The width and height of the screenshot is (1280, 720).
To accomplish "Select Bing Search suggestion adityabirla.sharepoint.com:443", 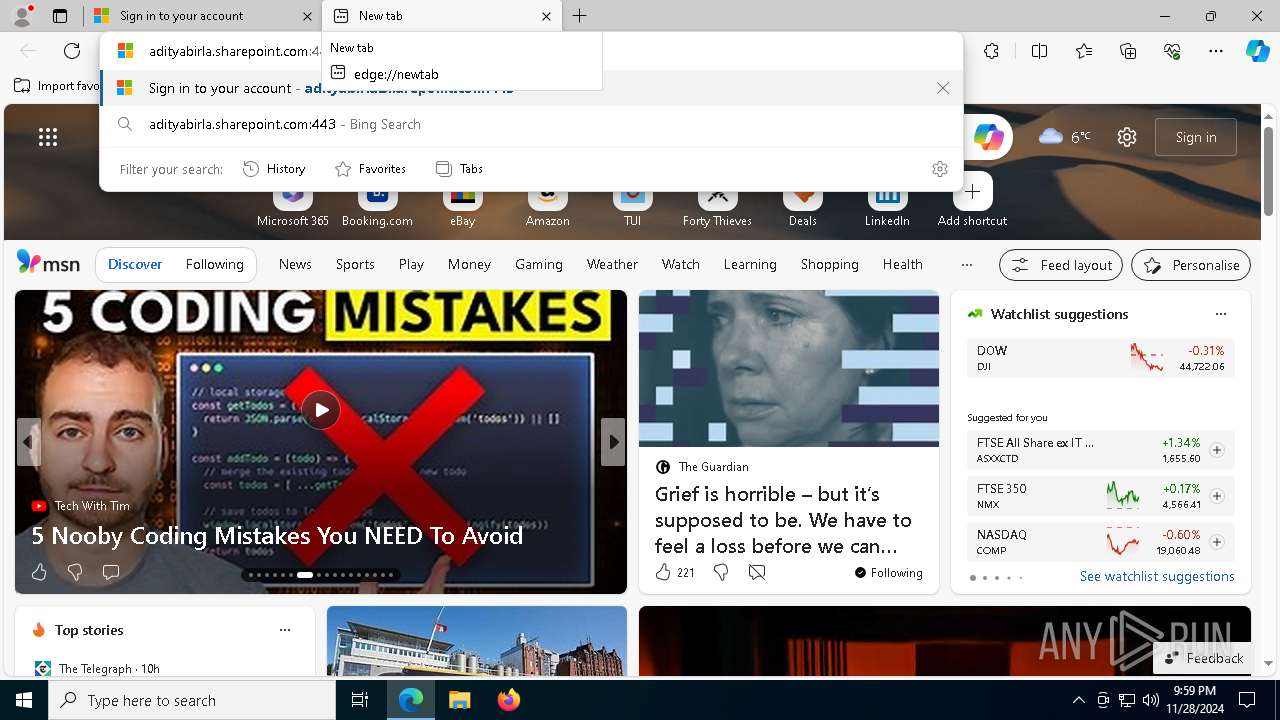I will point(531,124).
